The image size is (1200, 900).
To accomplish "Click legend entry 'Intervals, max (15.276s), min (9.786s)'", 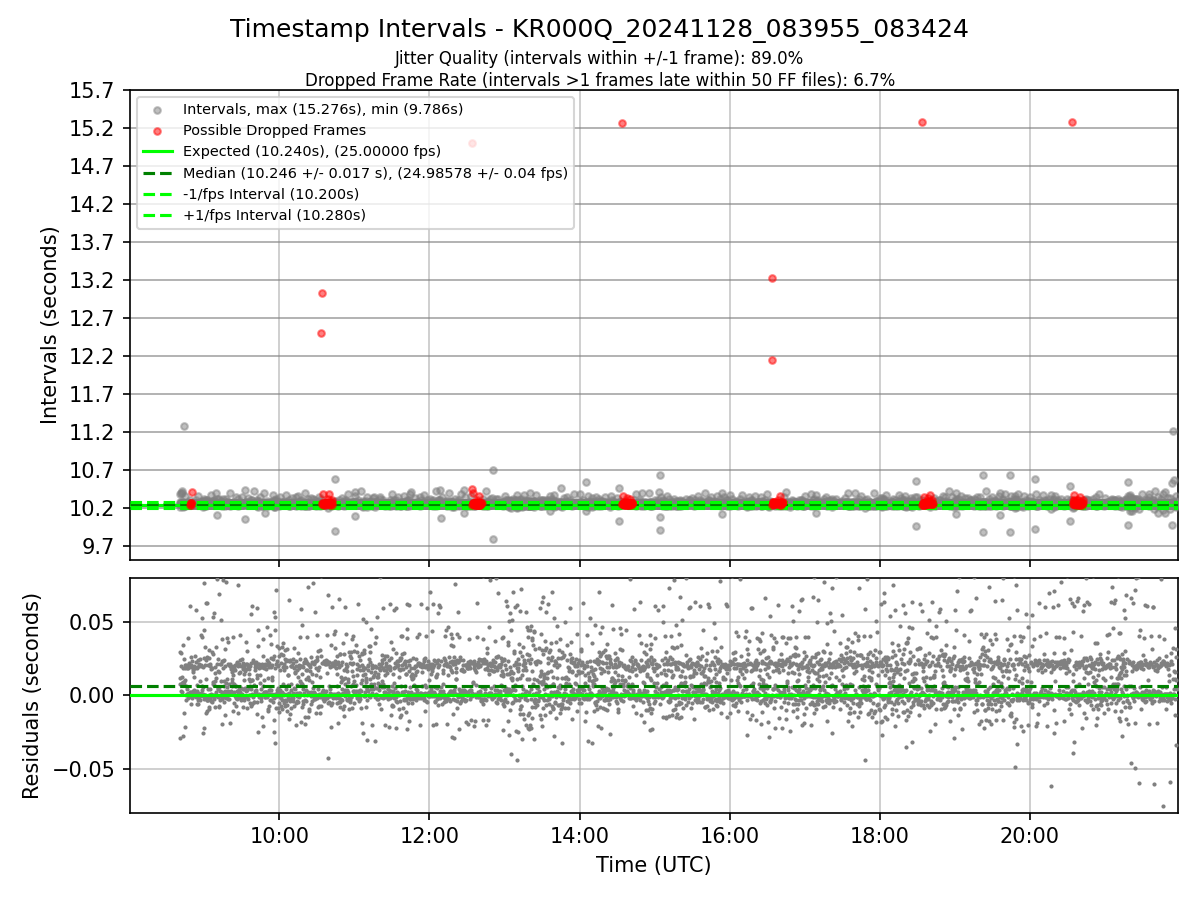I will (323, 109).
